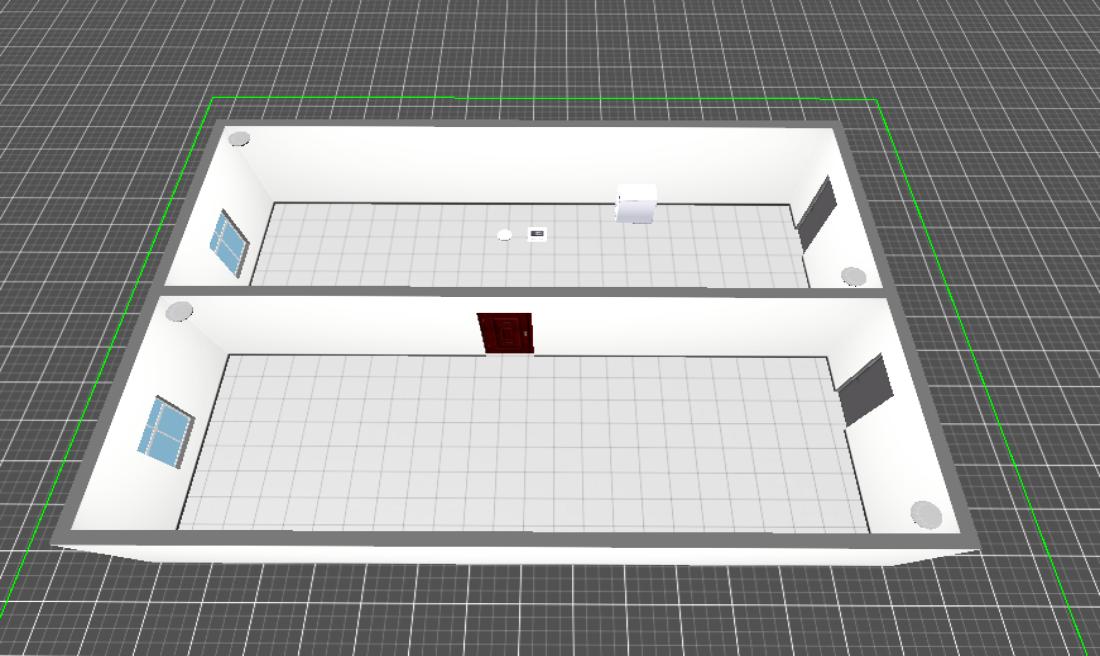Screen dimensions: 1100x656
Task: Select round sensor at lower room's bottom-right corner
Action: [x=926, y=514]
